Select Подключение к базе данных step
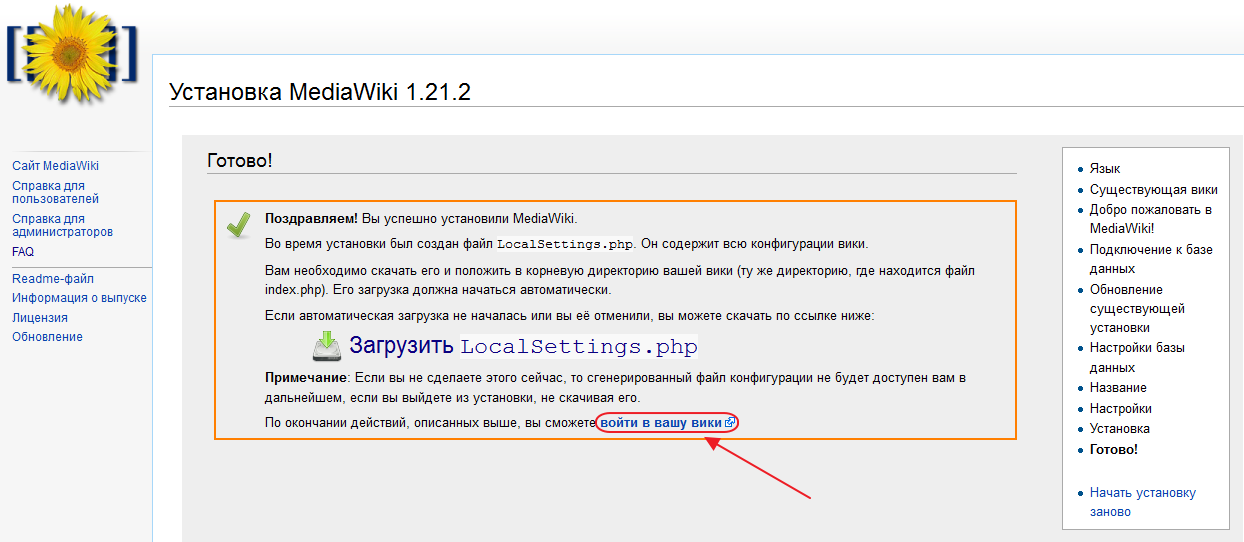The height and width of the screenshot is (542, 1244). pos(1151,259)
